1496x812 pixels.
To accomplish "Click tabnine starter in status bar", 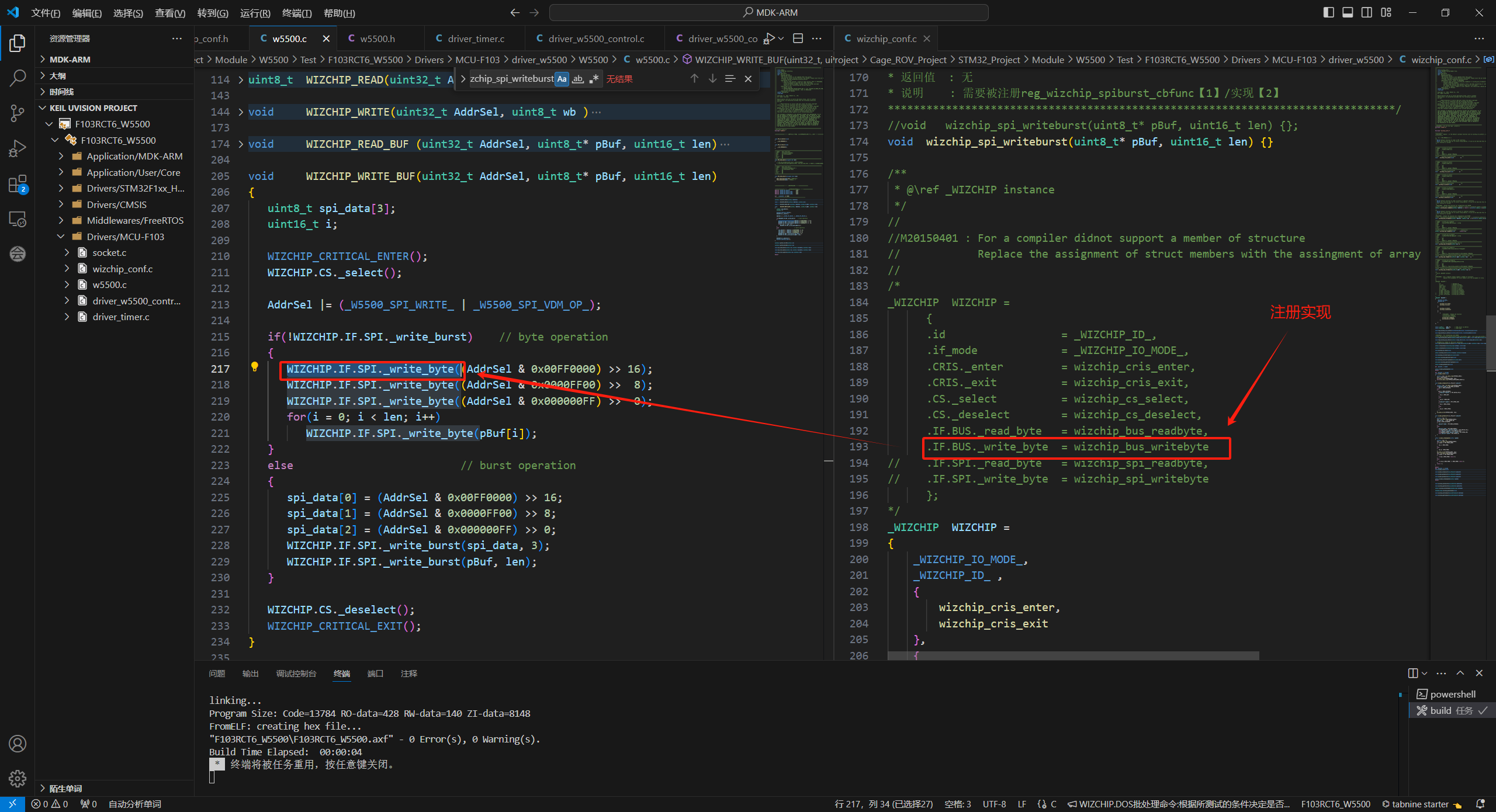I will point(1421,804).
